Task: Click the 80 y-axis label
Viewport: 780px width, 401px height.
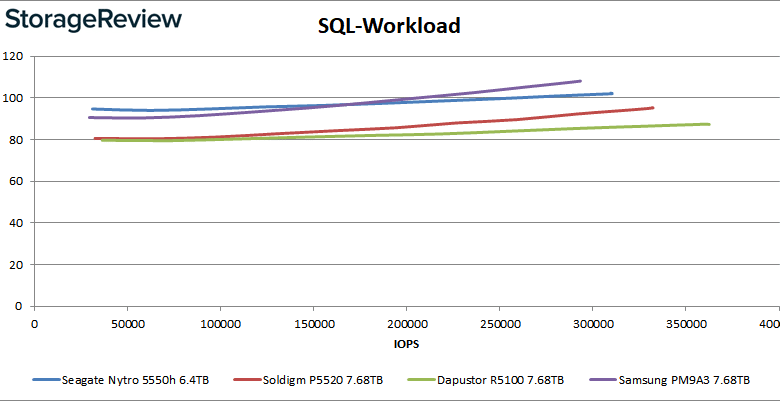Action: (x=15, y=140)
